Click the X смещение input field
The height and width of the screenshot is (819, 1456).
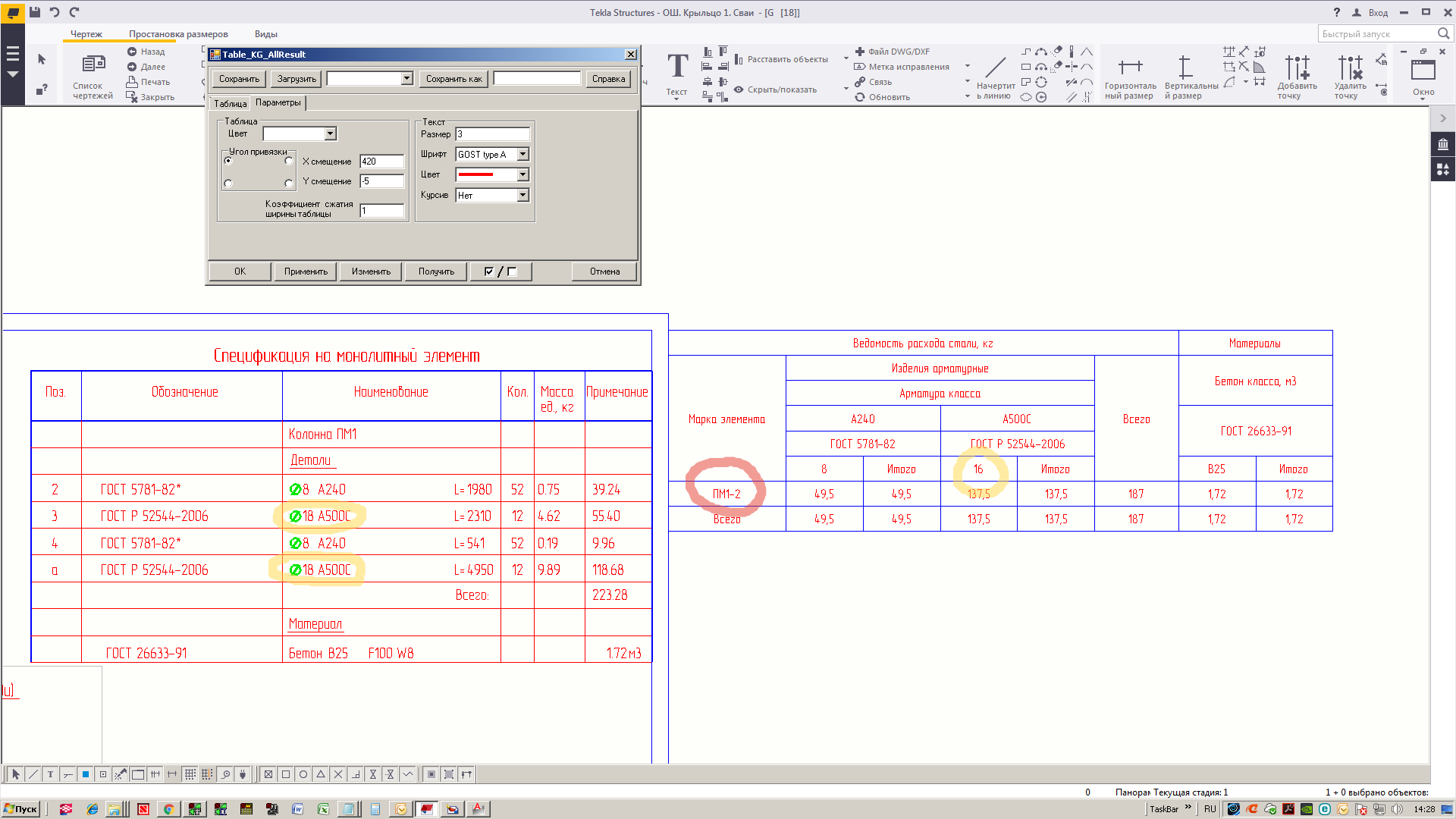point(381,162)
